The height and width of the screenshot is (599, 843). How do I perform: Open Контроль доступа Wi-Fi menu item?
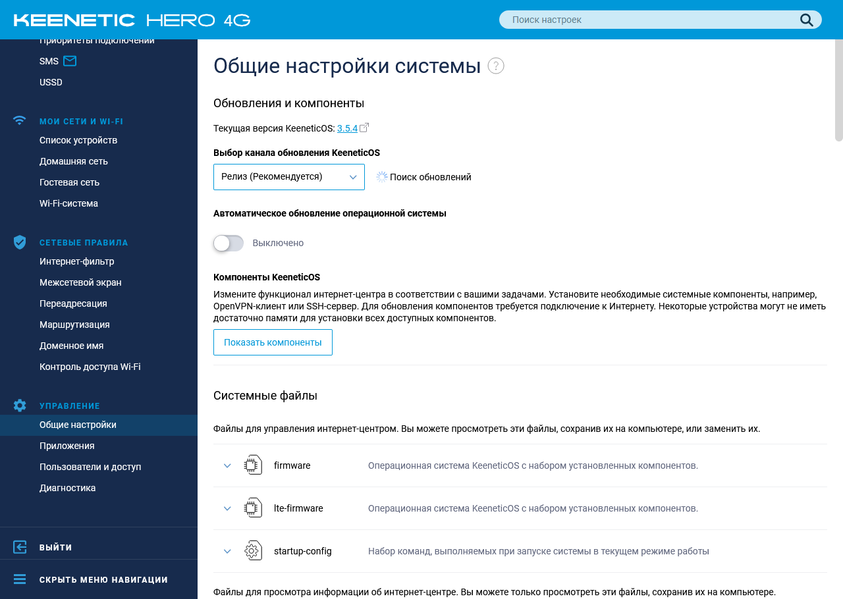point(90,367)
